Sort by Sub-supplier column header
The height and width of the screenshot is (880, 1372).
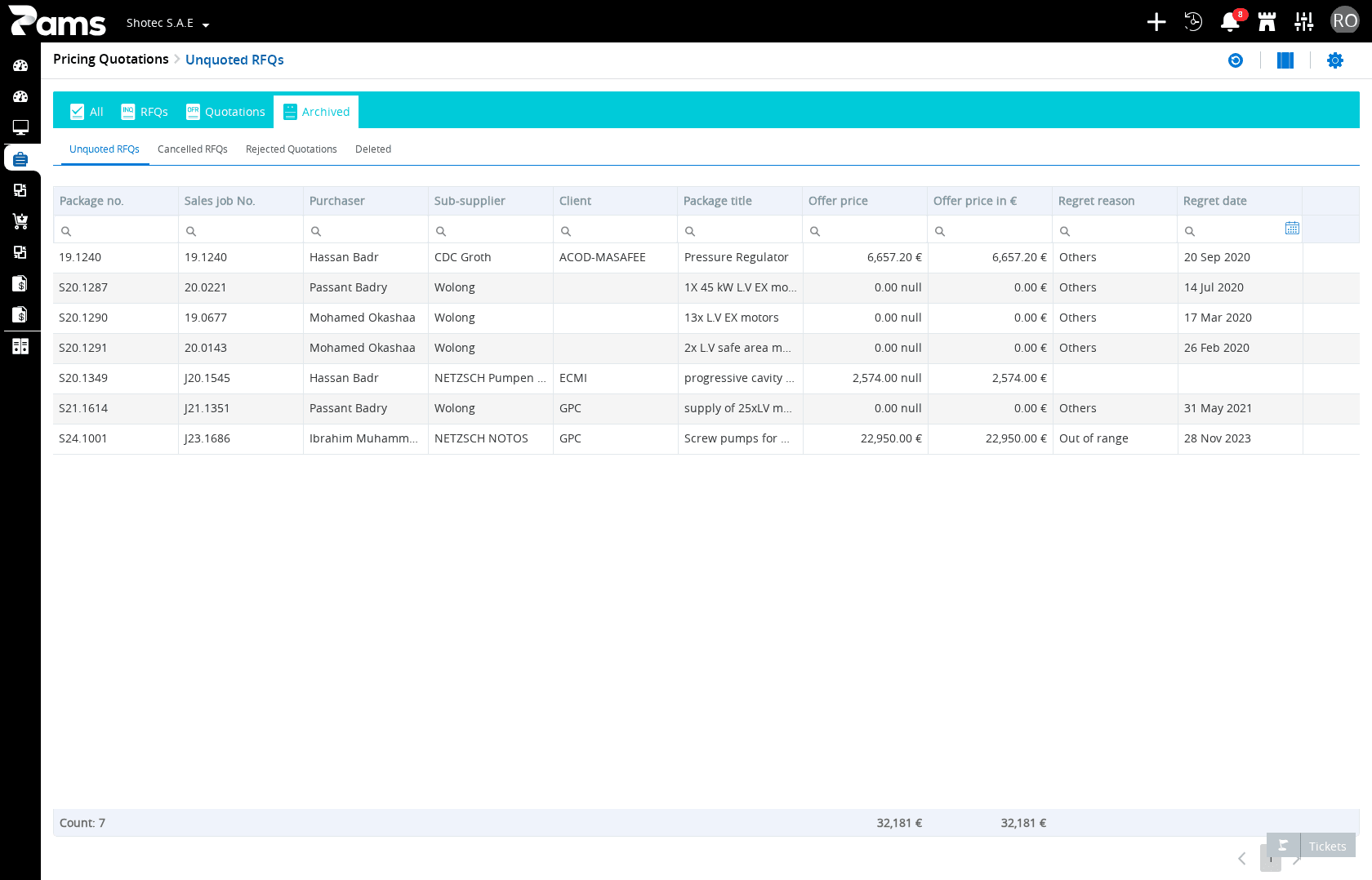(x=490, y=201)
